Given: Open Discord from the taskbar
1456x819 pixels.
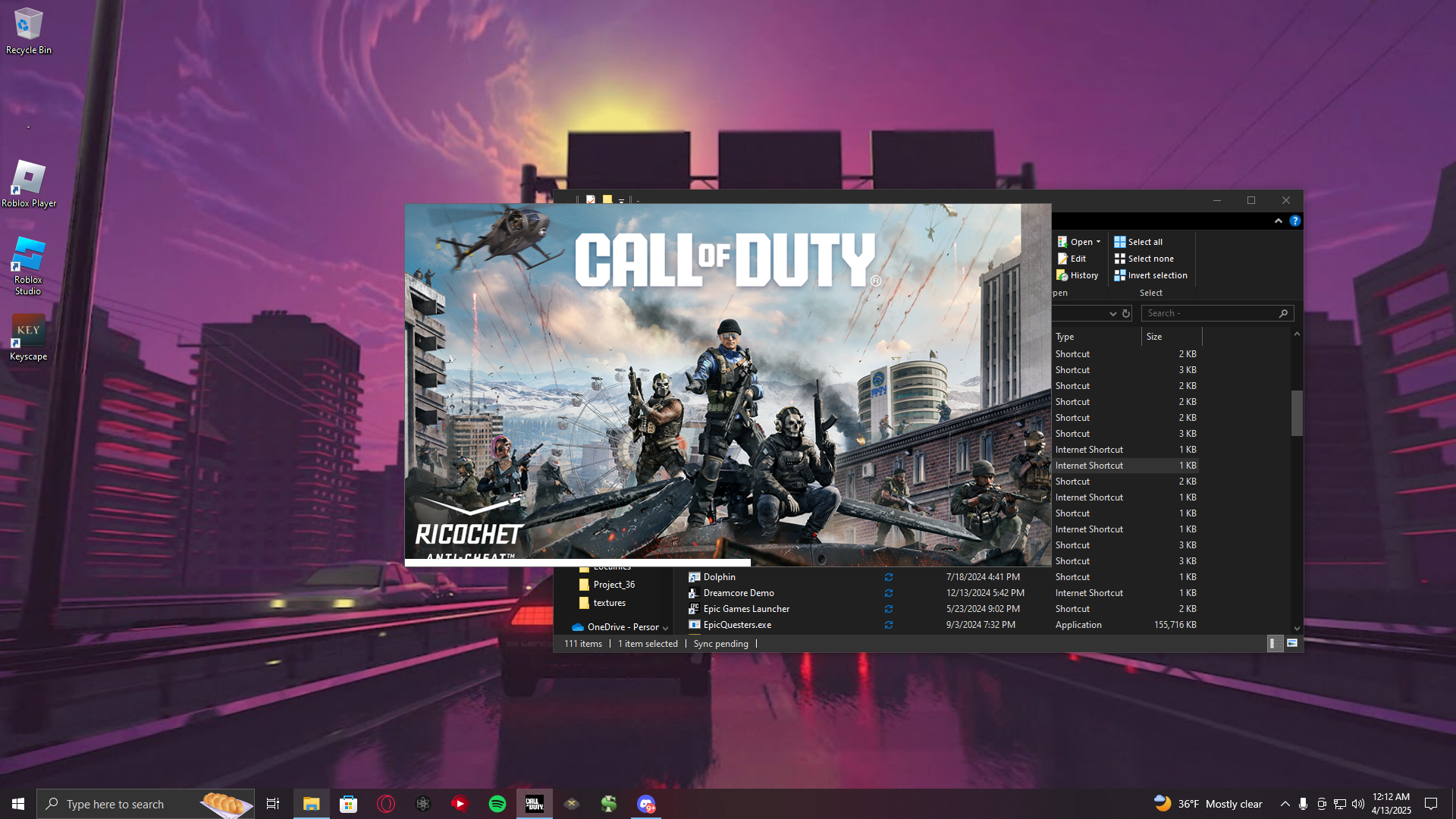Looking at the screenshot, I should [646, 804].
